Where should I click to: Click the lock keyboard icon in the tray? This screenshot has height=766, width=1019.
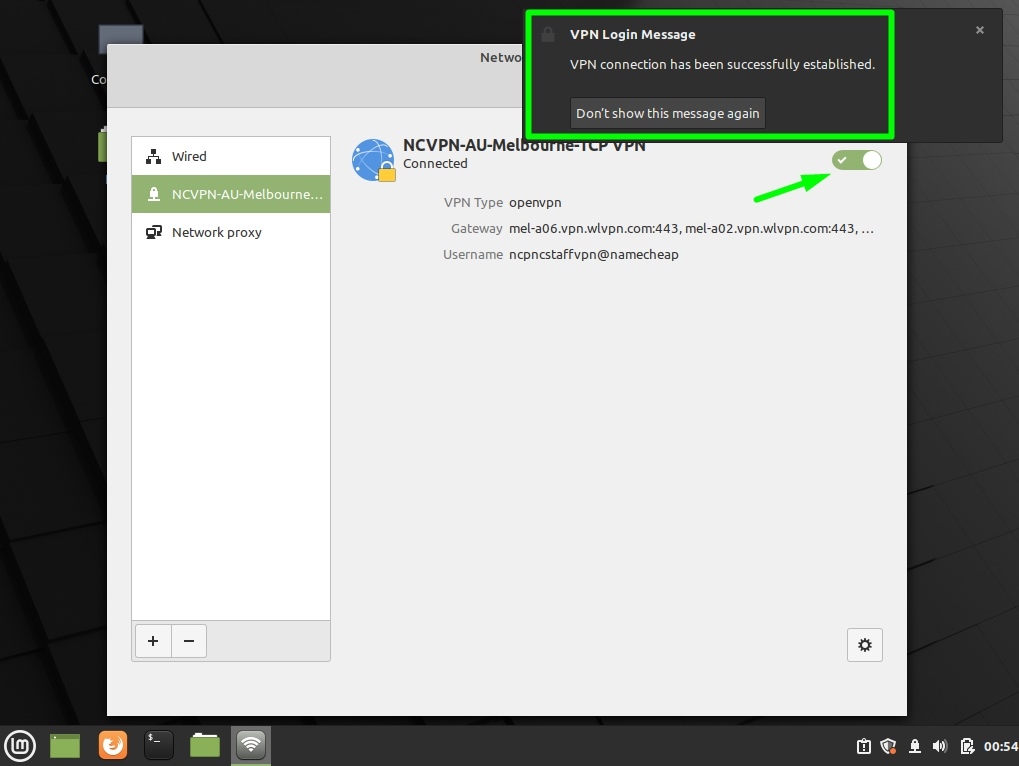(913, 746)
